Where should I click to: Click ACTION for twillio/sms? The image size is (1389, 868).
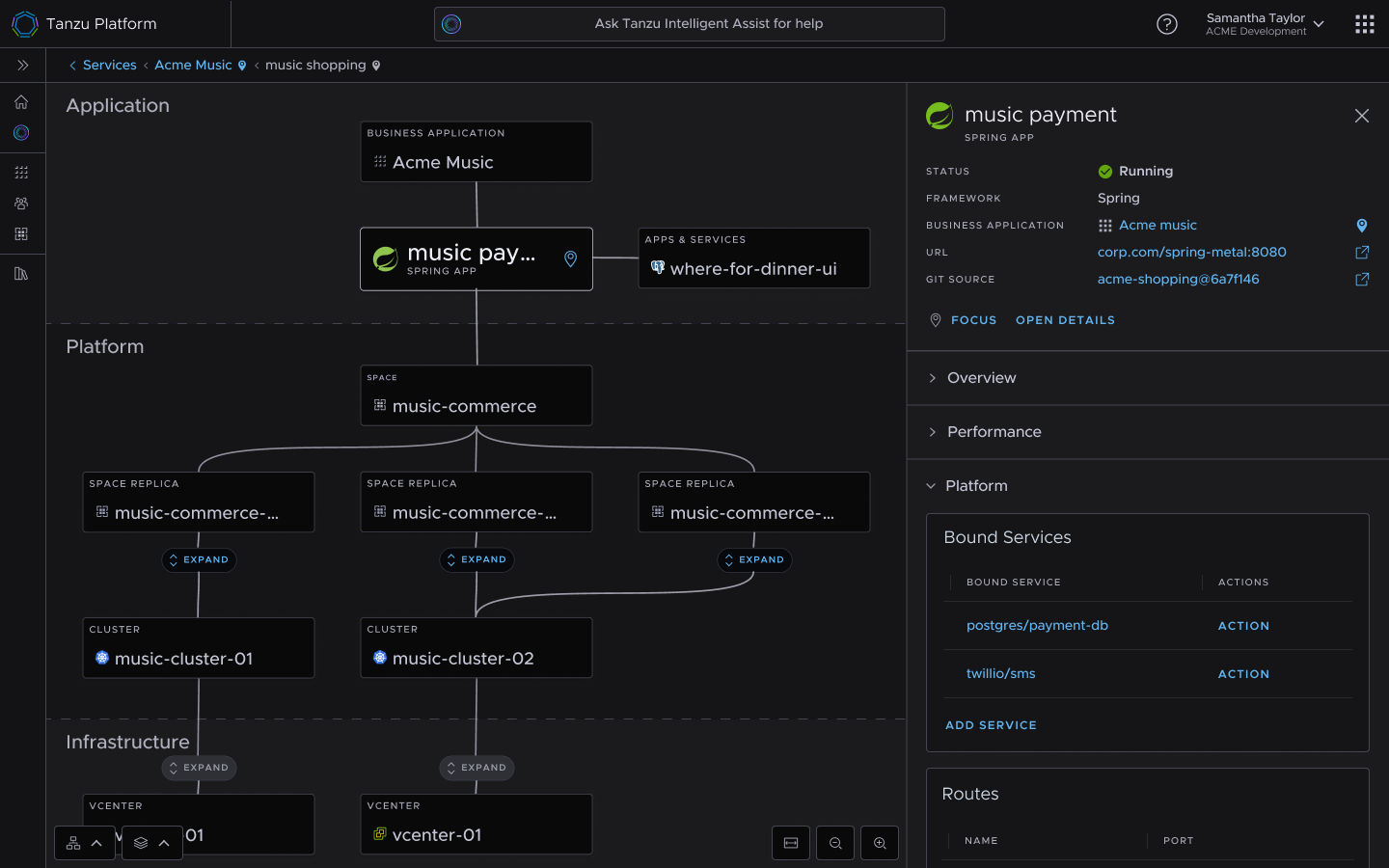(x=1243, y=674)
